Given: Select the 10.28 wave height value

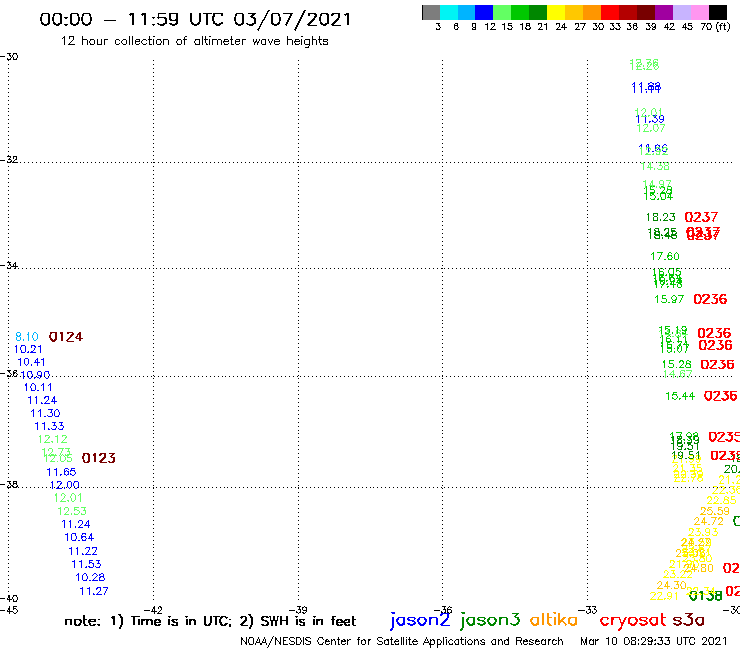Looking at the screenshot, I should tap(90, 577).
